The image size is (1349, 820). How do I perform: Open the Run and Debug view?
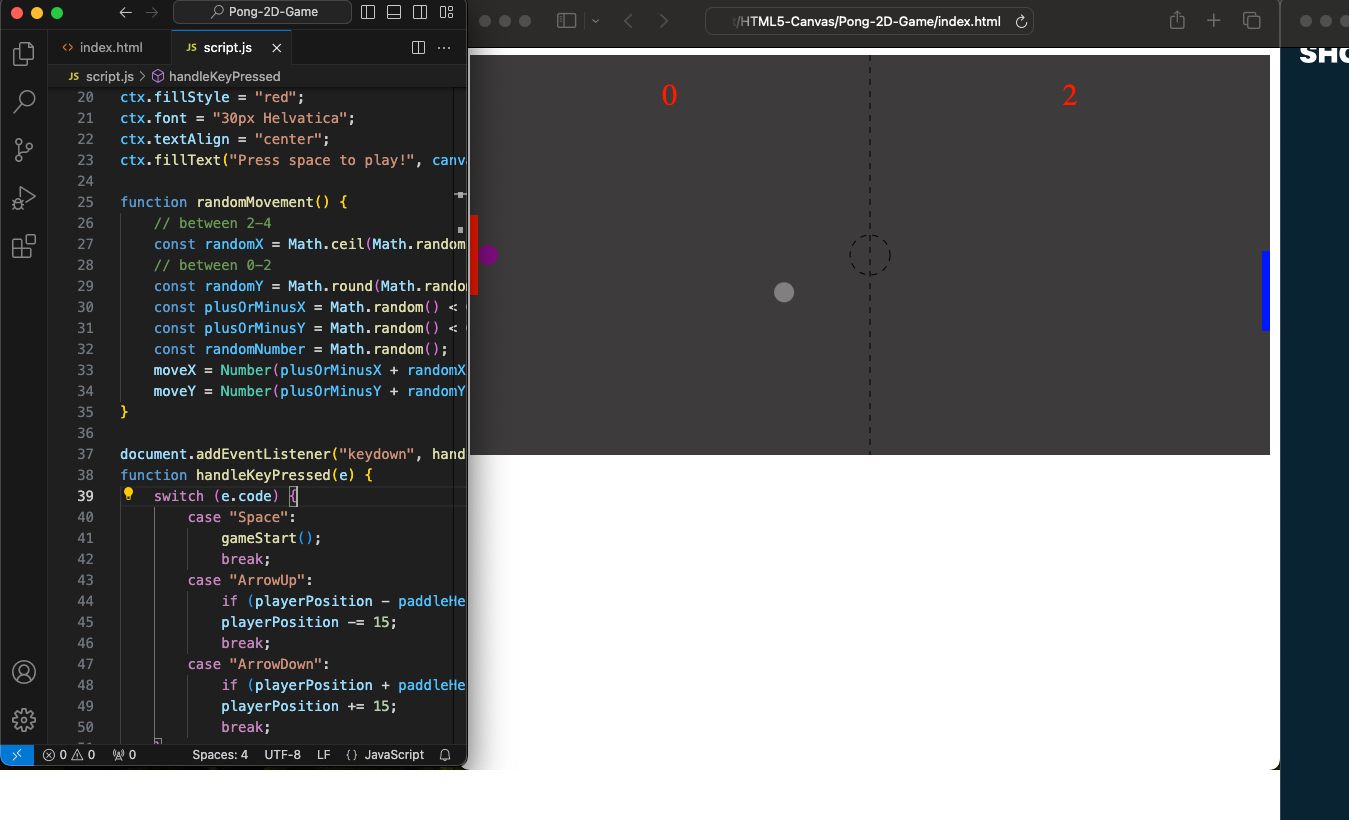pyautogui.click(x=24, y=198)
